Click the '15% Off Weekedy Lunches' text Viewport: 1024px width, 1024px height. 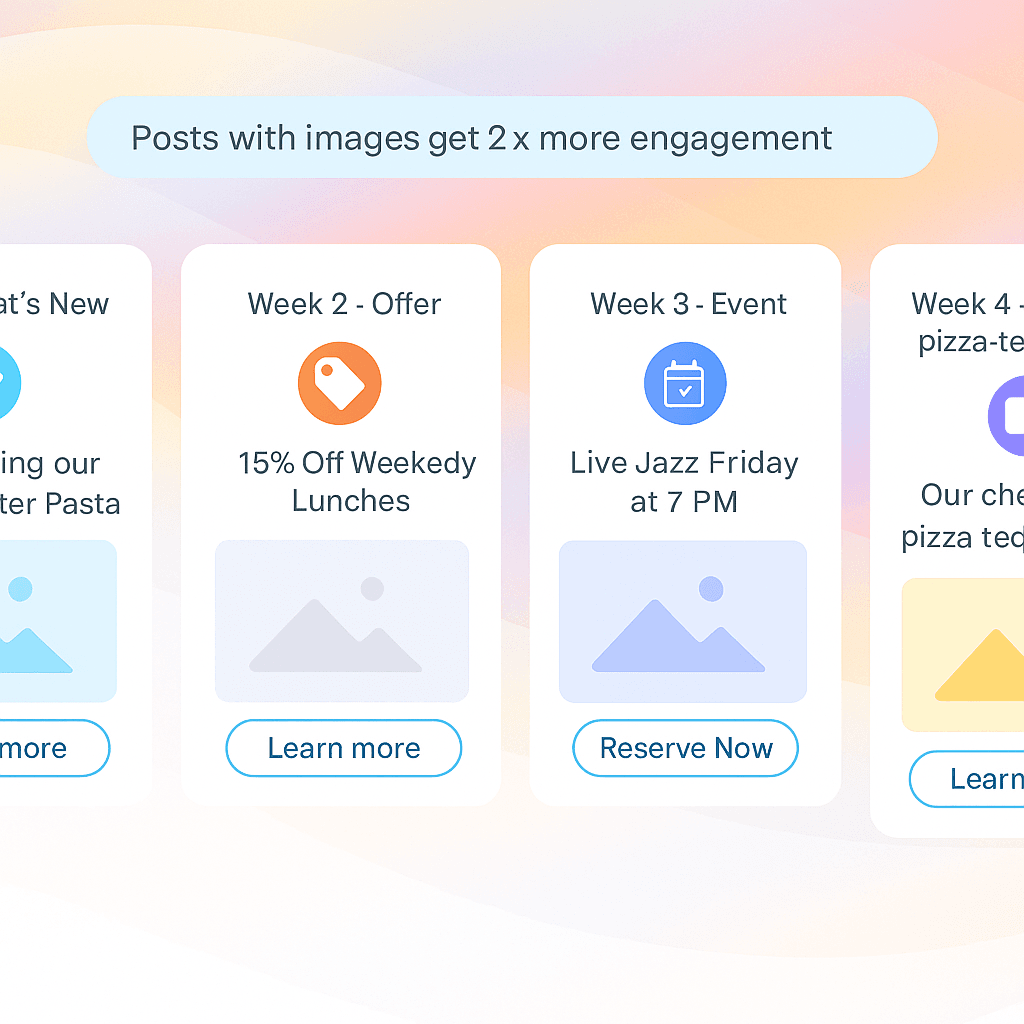coord(357,482)
